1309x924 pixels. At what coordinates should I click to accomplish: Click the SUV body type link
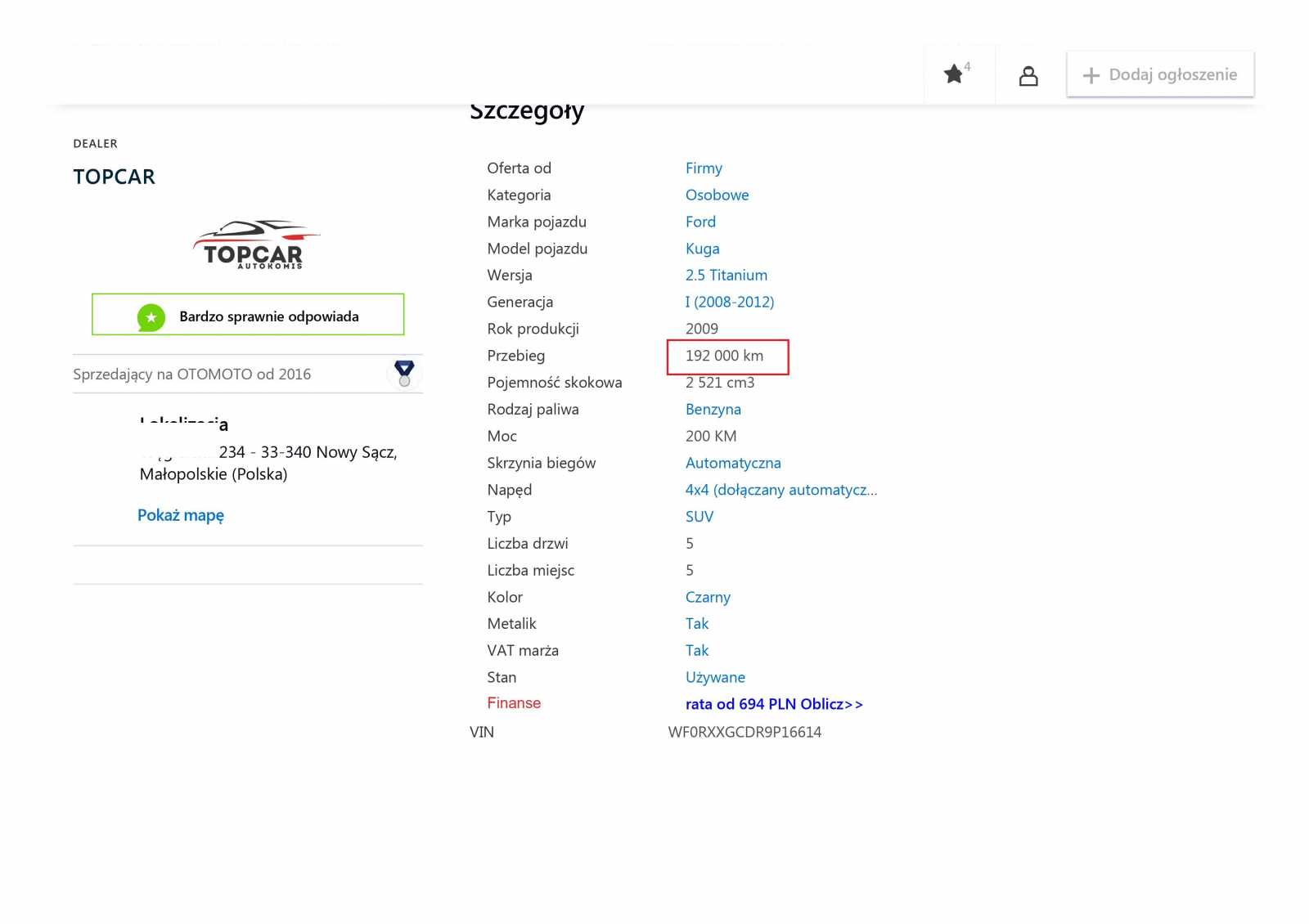[699, 517]
